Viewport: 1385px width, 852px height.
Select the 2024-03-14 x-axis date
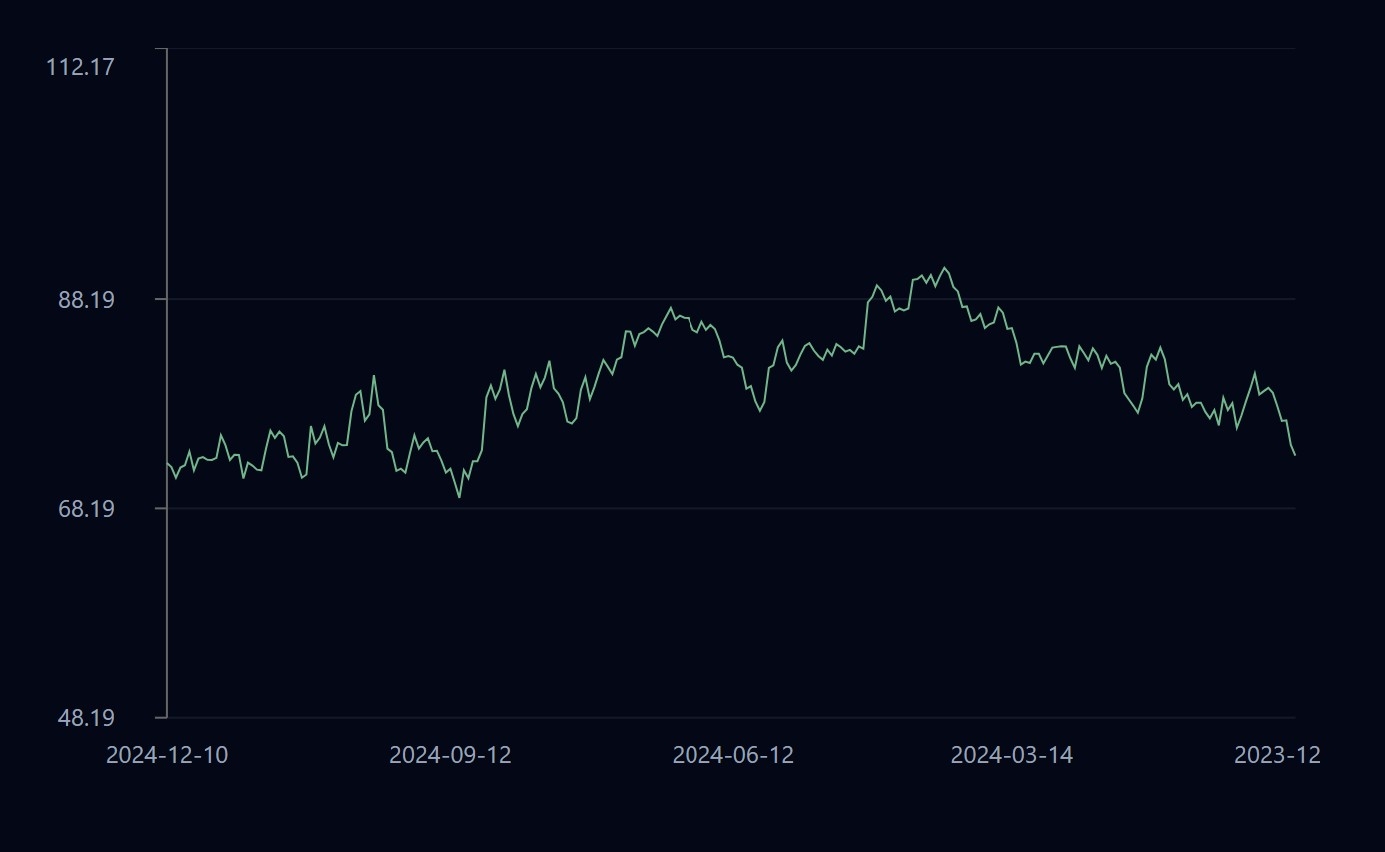(x=1011, y=755)
